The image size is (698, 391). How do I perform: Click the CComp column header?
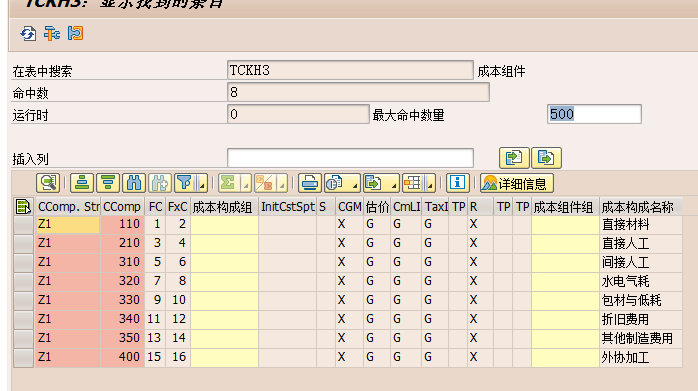coord(122,207)
